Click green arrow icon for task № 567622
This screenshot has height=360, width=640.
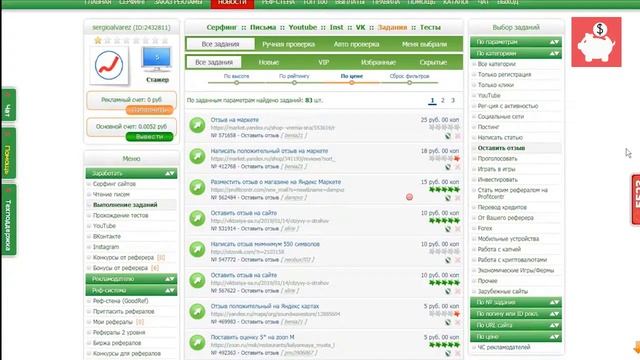(x=197, y=280)
